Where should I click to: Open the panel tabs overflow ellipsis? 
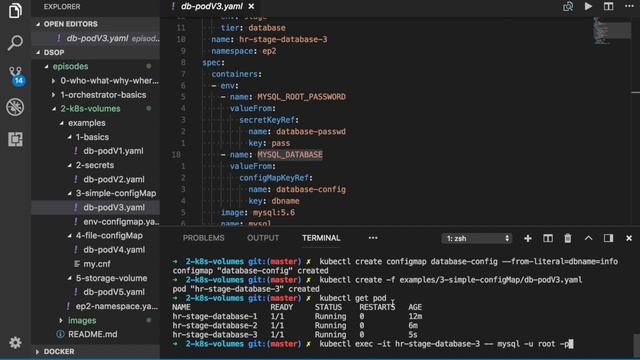(373, 238)
